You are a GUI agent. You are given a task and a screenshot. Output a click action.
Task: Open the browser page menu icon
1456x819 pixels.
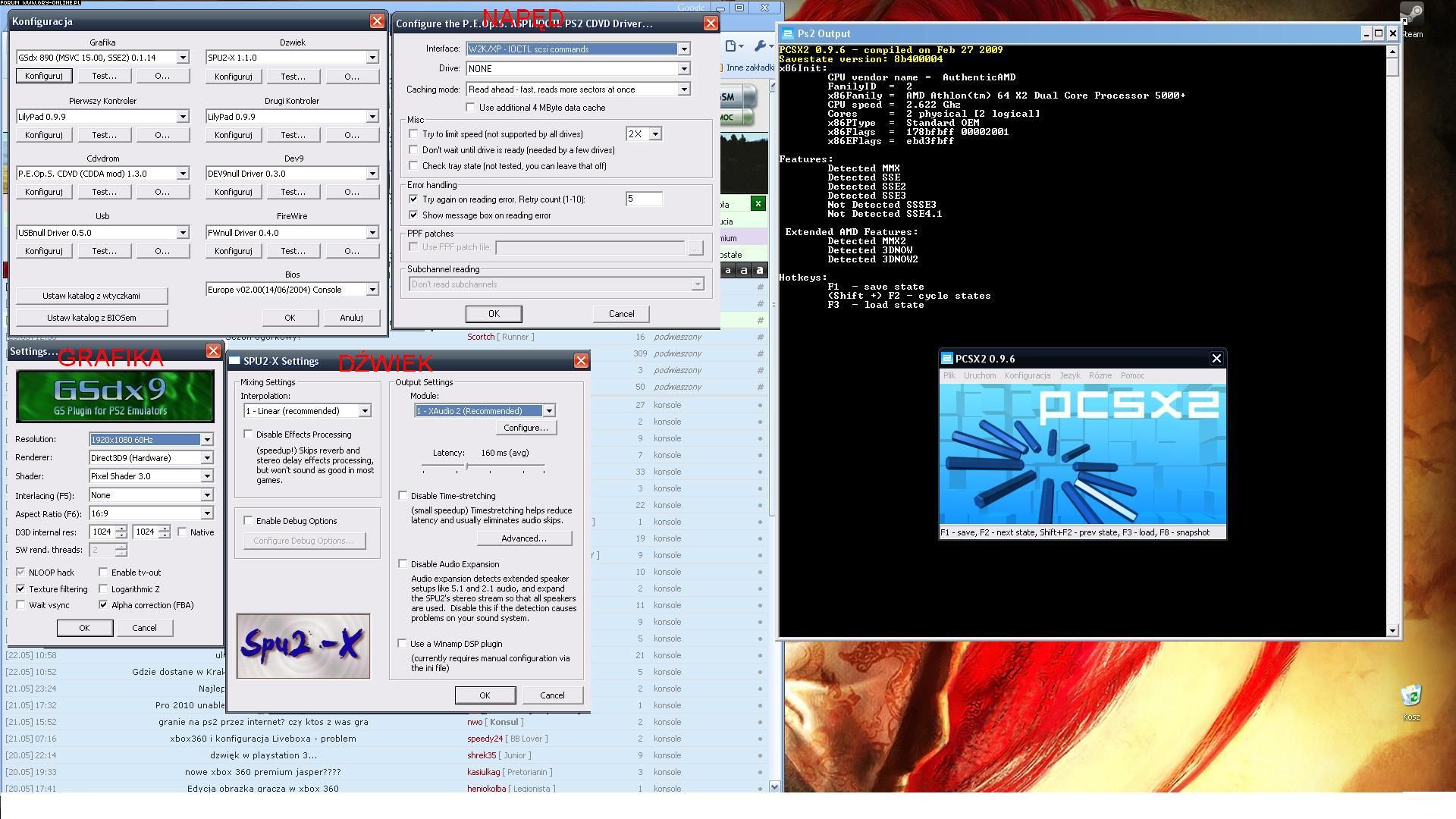point(733,46)
